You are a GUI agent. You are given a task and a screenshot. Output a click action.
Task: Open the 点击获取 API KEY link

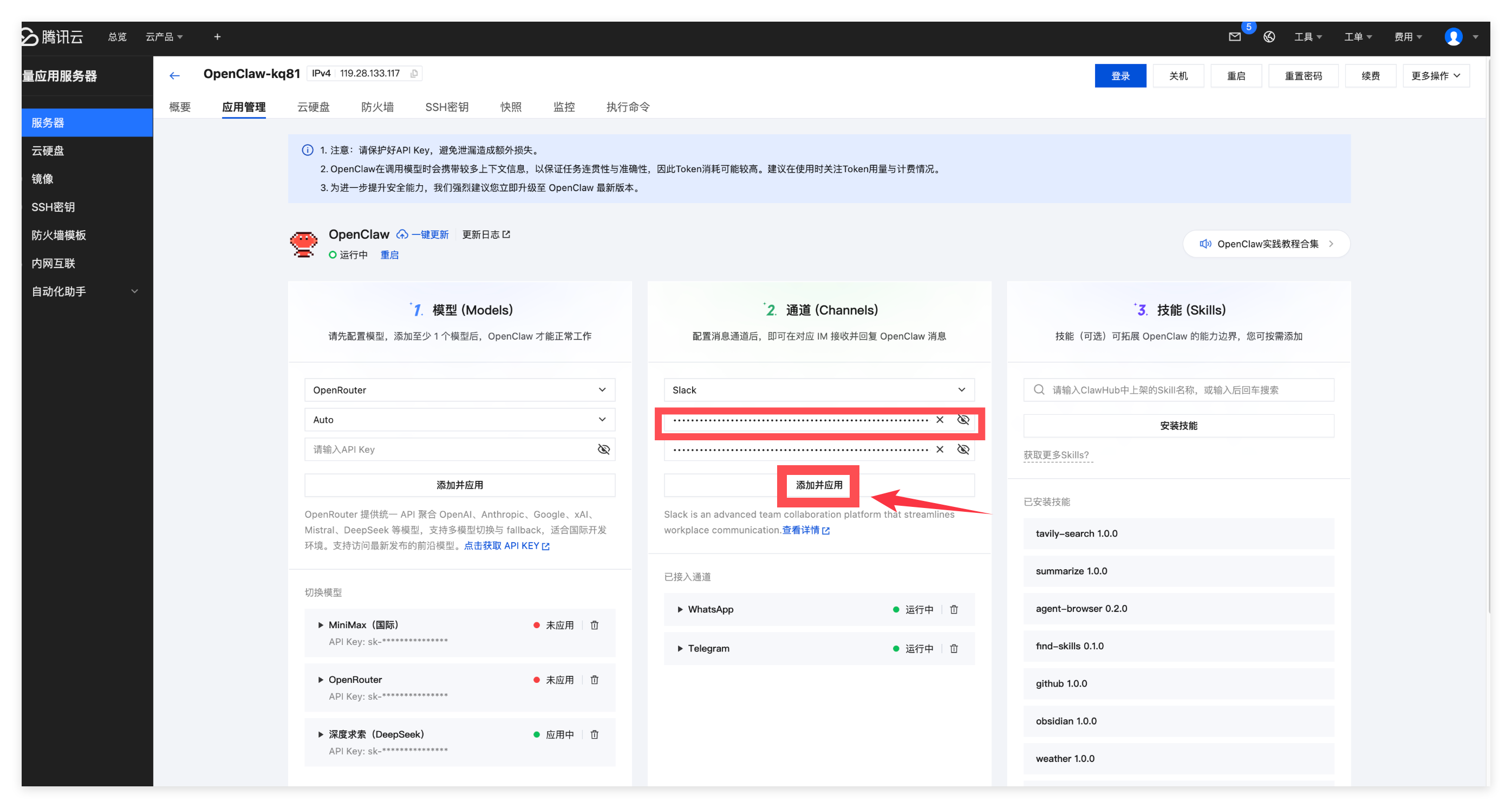pos(506,546)
